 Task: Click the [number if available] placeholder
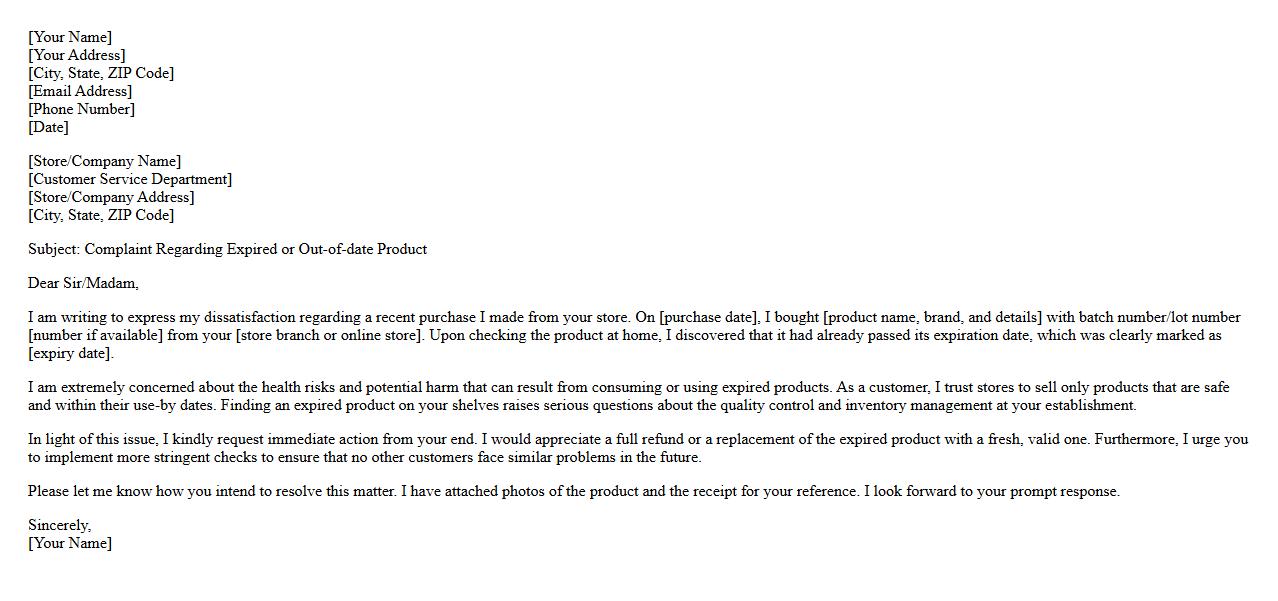[95, 335]
